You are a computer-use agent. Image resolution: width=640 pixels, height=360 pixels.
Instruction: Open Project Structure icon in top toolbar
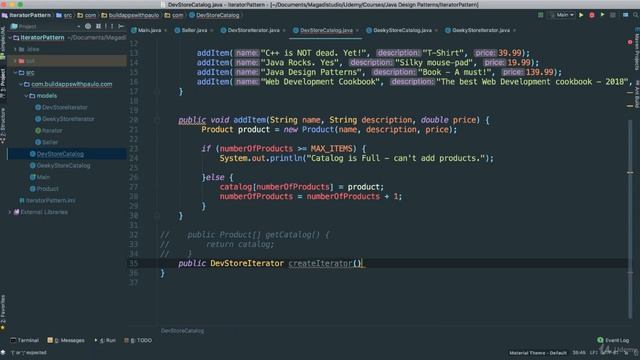point(626,15)
